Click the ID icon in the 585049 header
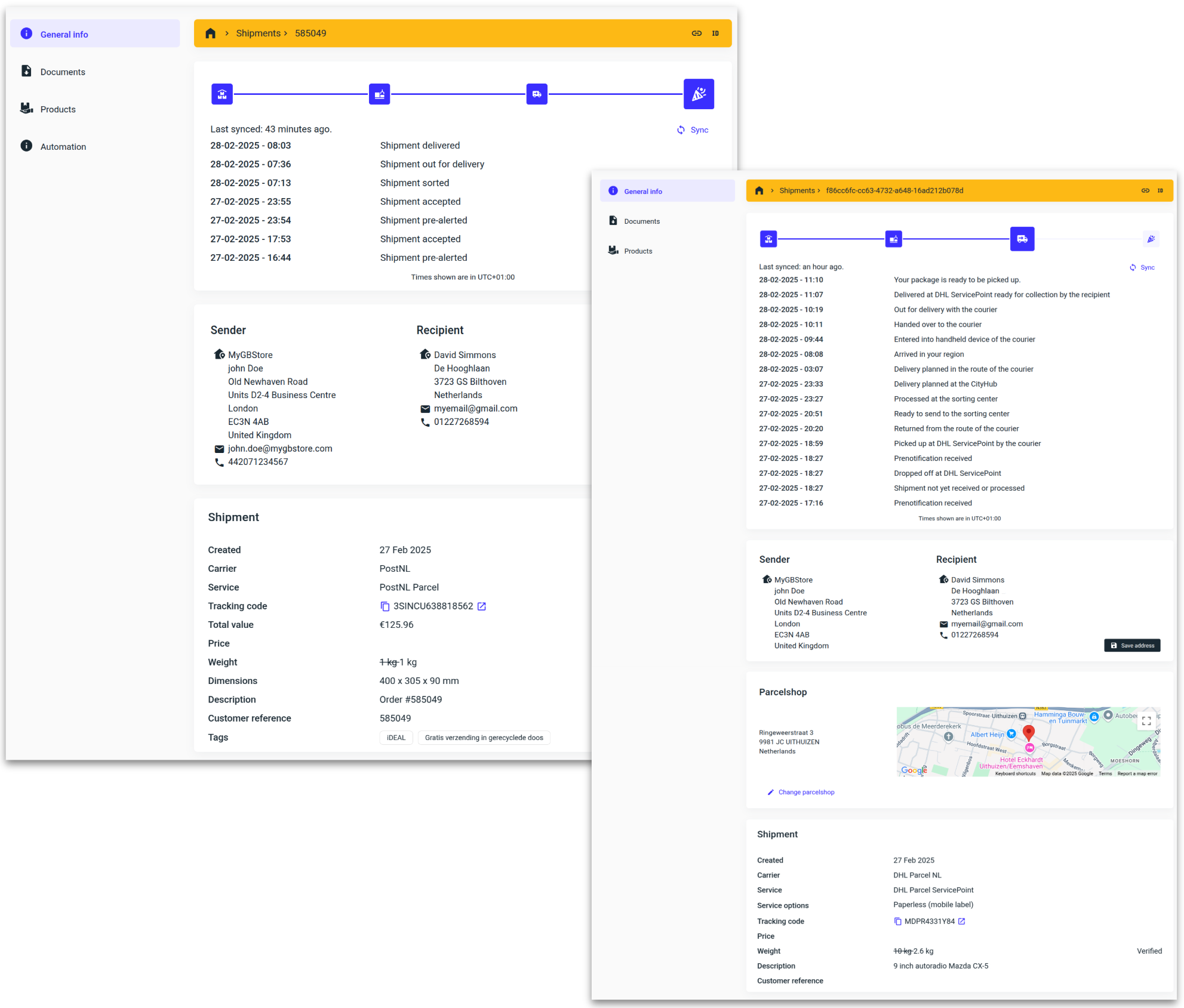1184x1008 pixels. 715,33
